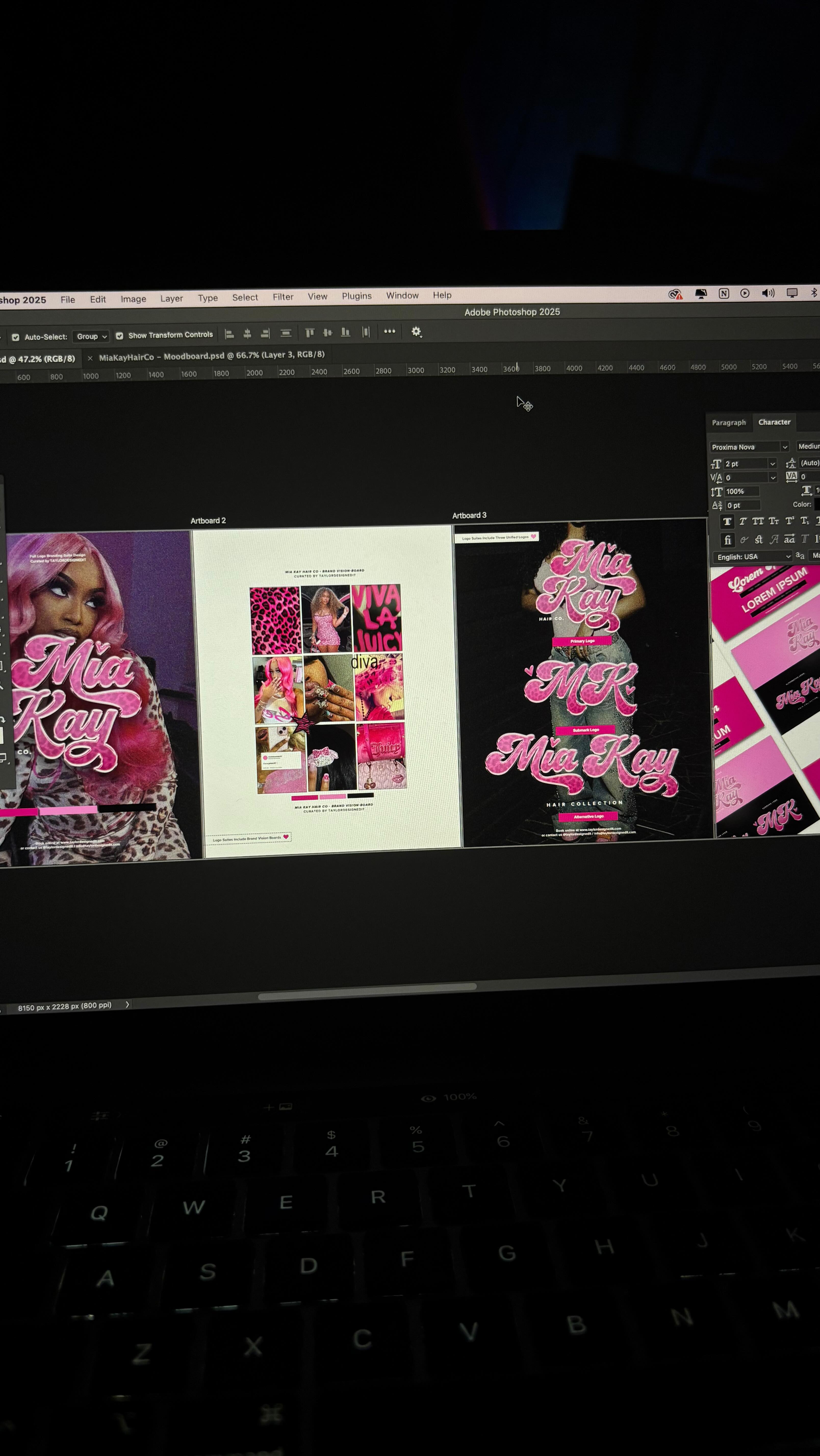Click the tracking VA icon
The image size is (820, 1456).
point(791,477)
